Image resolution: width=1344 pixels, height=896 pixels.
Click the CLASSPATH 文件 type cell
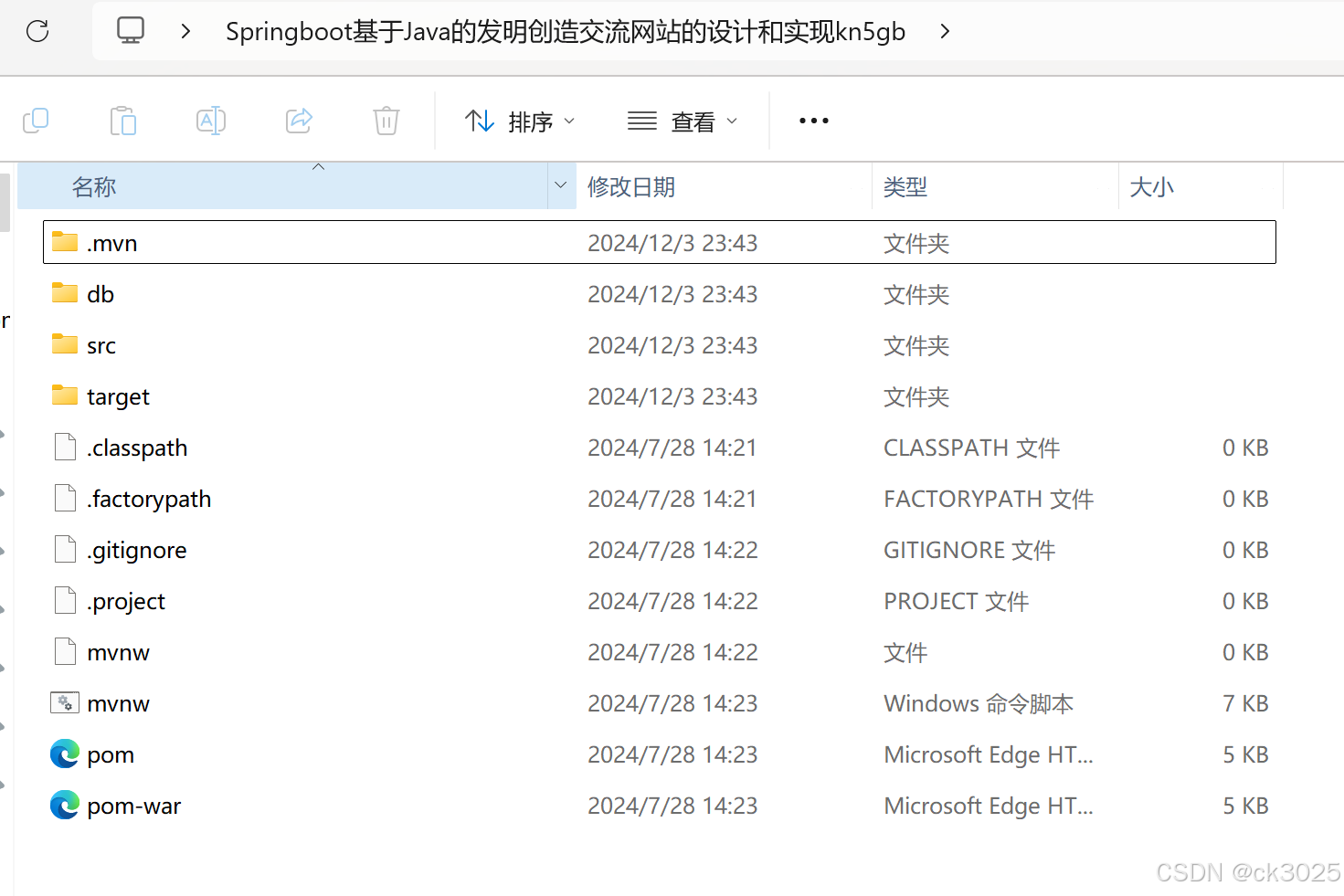[972, 448]
